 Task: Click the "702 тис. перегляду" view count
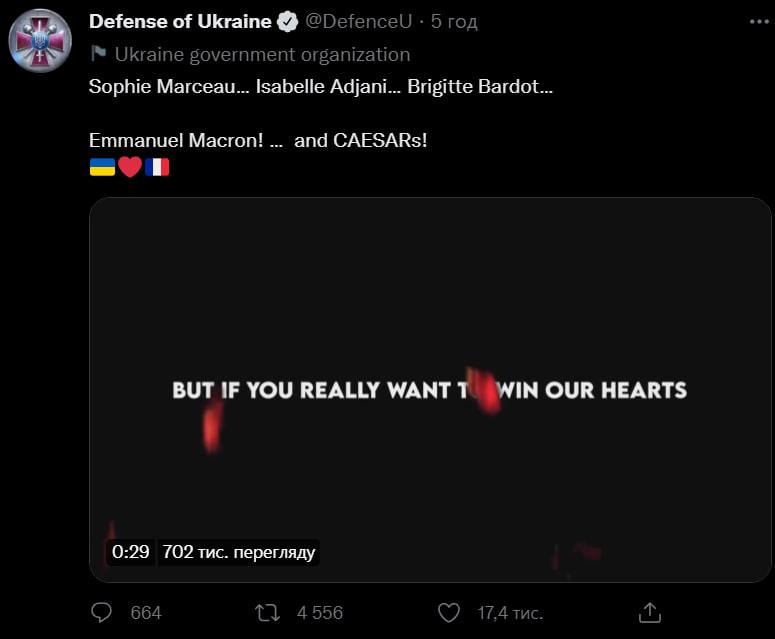[238, 551]
